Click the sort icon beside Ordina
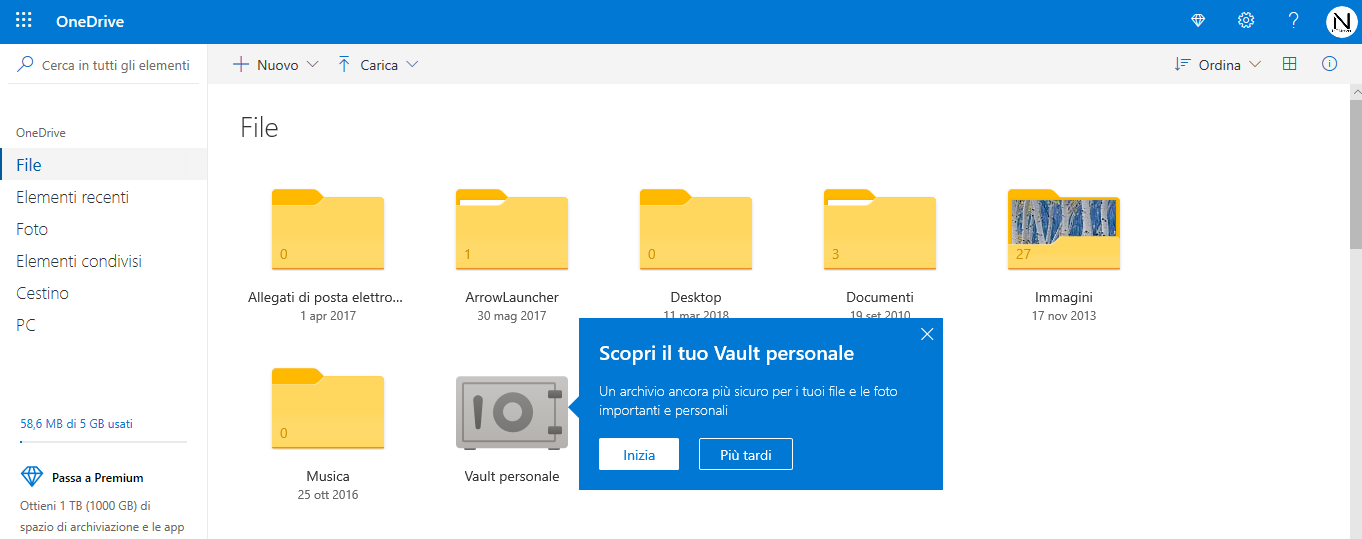Screen dimensions: 1362x539 coord(1182,65)
